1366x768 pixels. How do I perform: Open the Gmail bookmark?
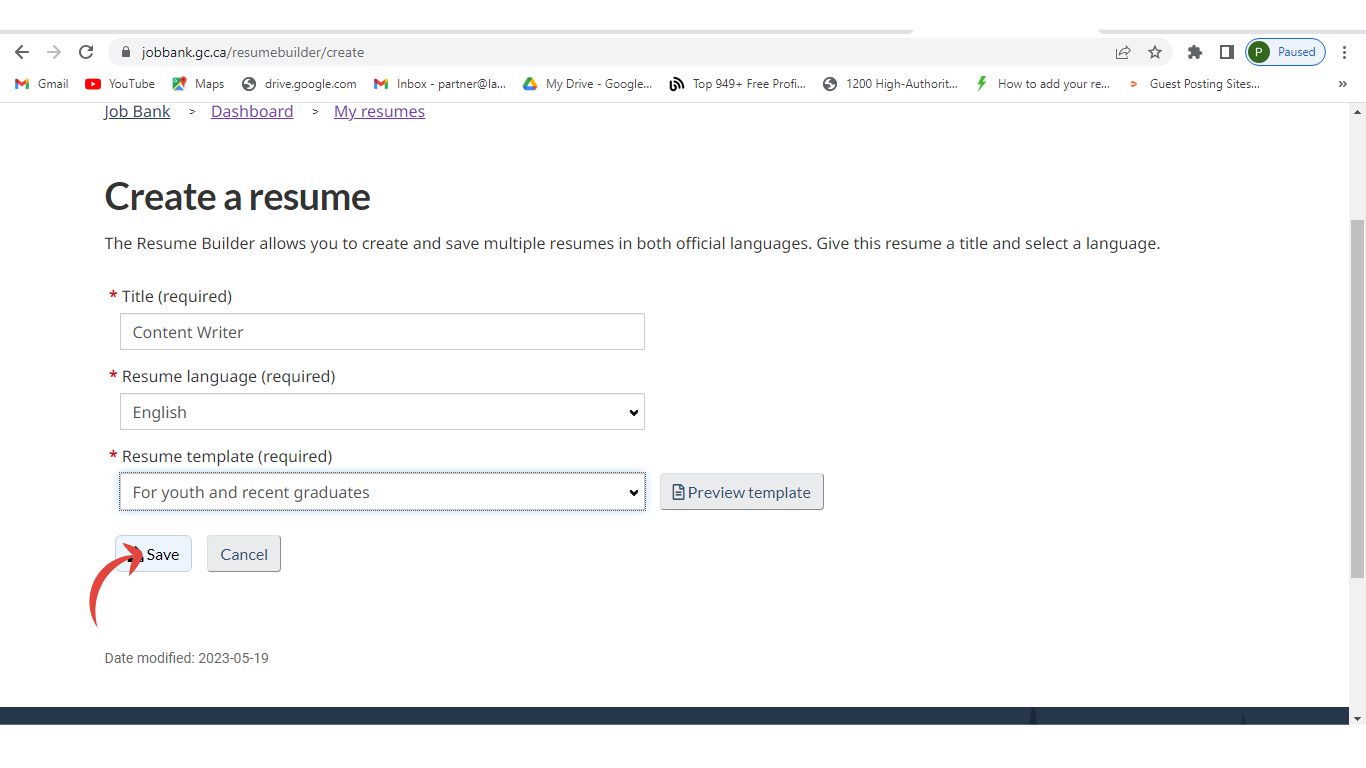click(x=42, y=84)
